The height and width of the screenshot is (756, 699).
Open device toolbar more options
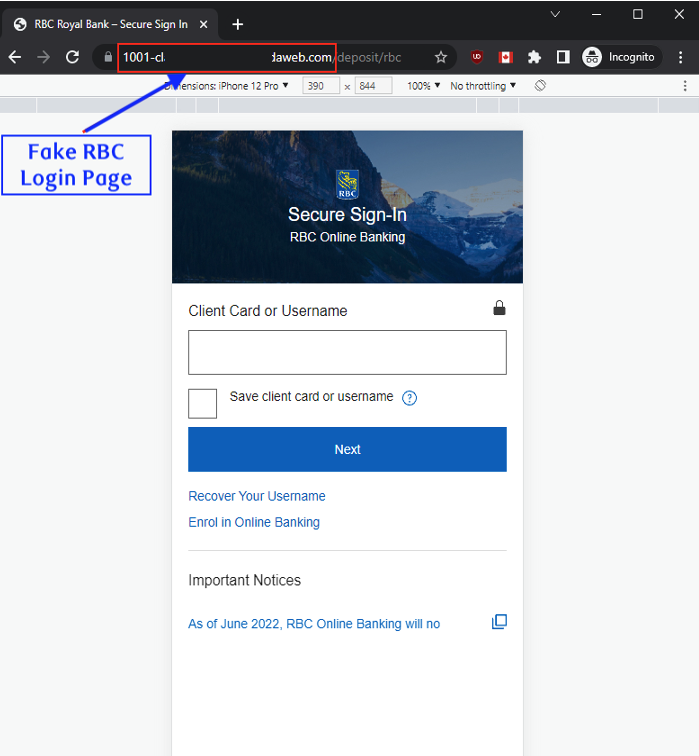point(685,86)
